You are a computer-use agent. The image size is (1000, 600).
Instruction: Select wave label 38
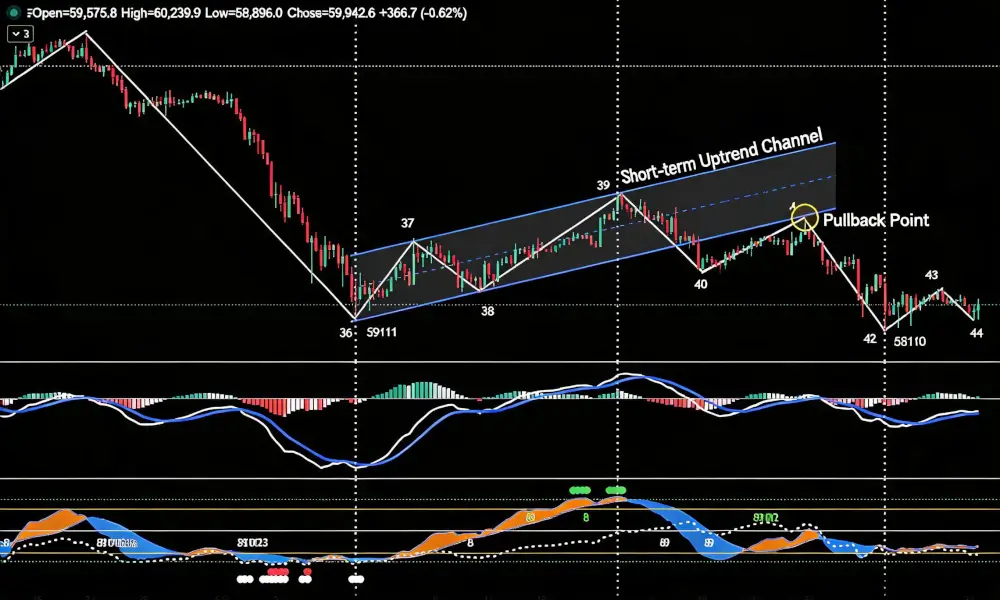487,311
